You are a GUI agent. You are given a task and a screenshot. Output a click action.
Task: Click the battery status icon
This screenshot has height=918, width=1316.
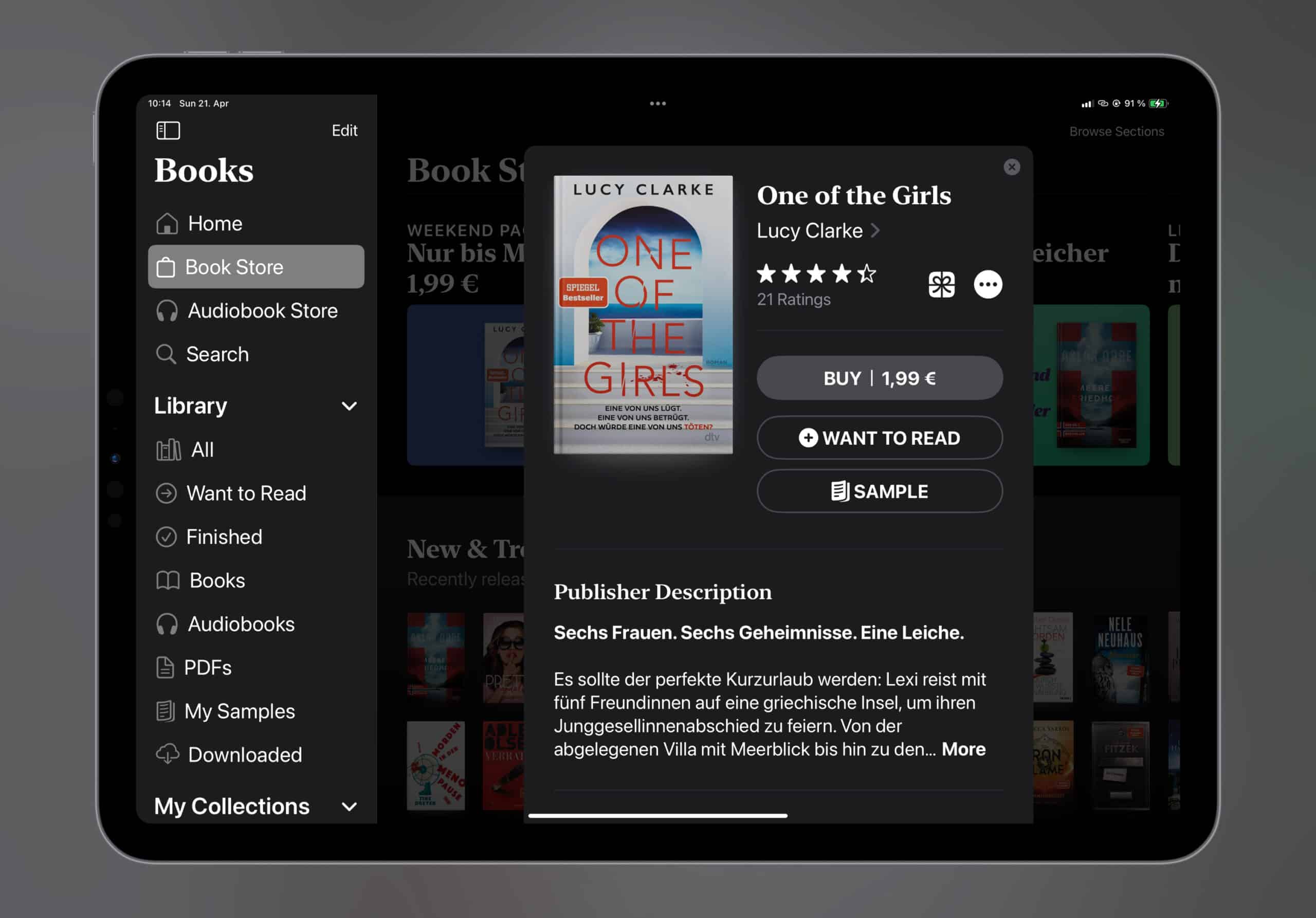pos(1158,104)
